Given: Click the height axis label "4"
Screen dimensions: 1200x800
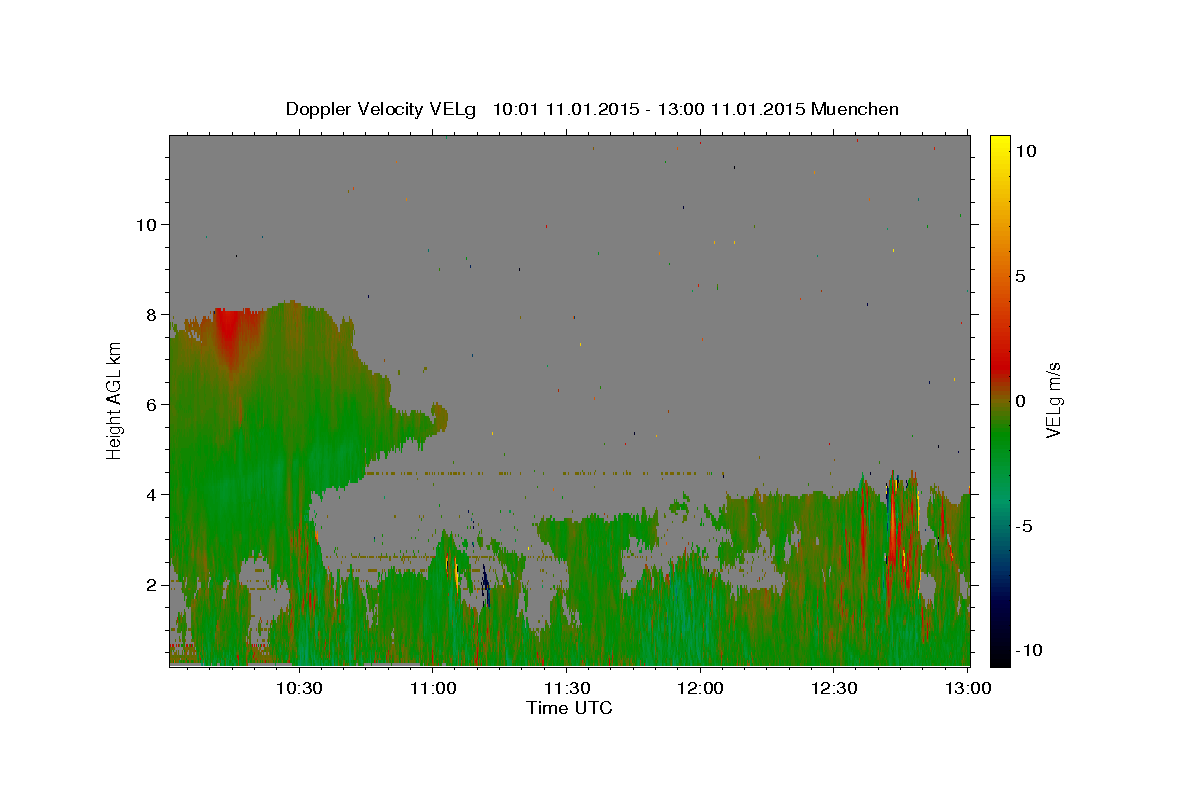Looking at the screenshot, I should (152, 494).
